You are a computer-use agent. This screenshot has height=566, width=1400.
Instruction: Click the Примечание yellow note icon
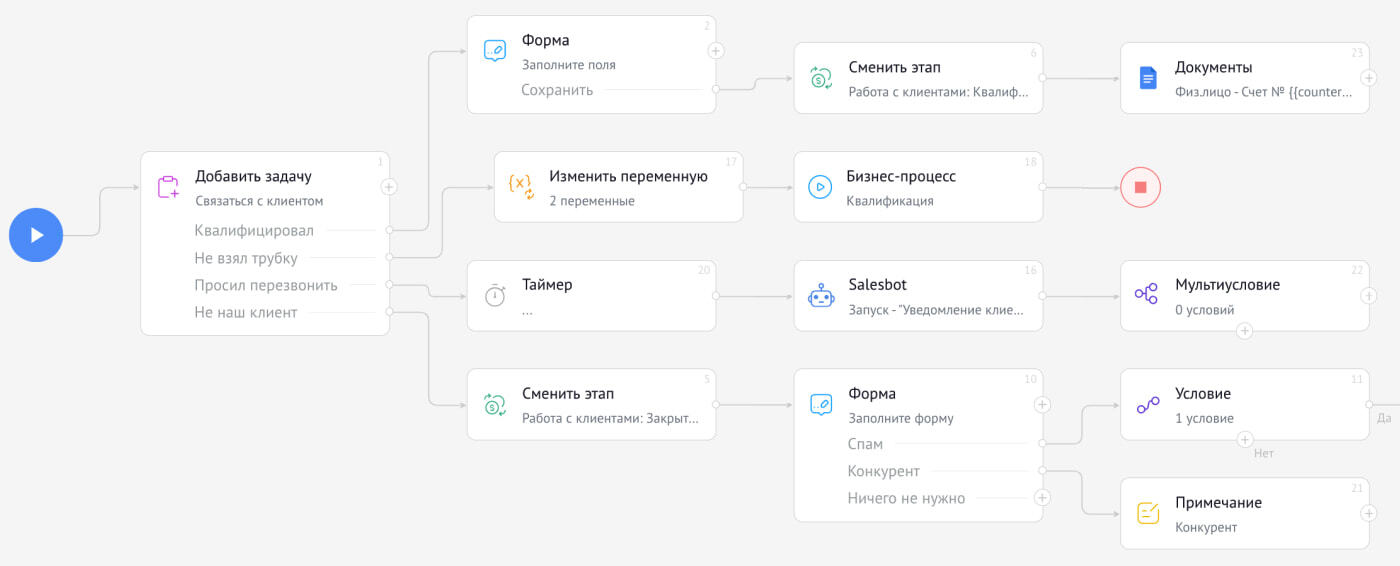[x=1148, y=514]
